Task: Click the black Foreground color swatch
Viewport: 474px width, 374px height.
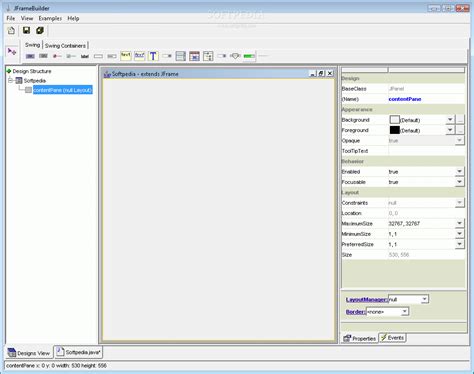Action: click(395, 130)
